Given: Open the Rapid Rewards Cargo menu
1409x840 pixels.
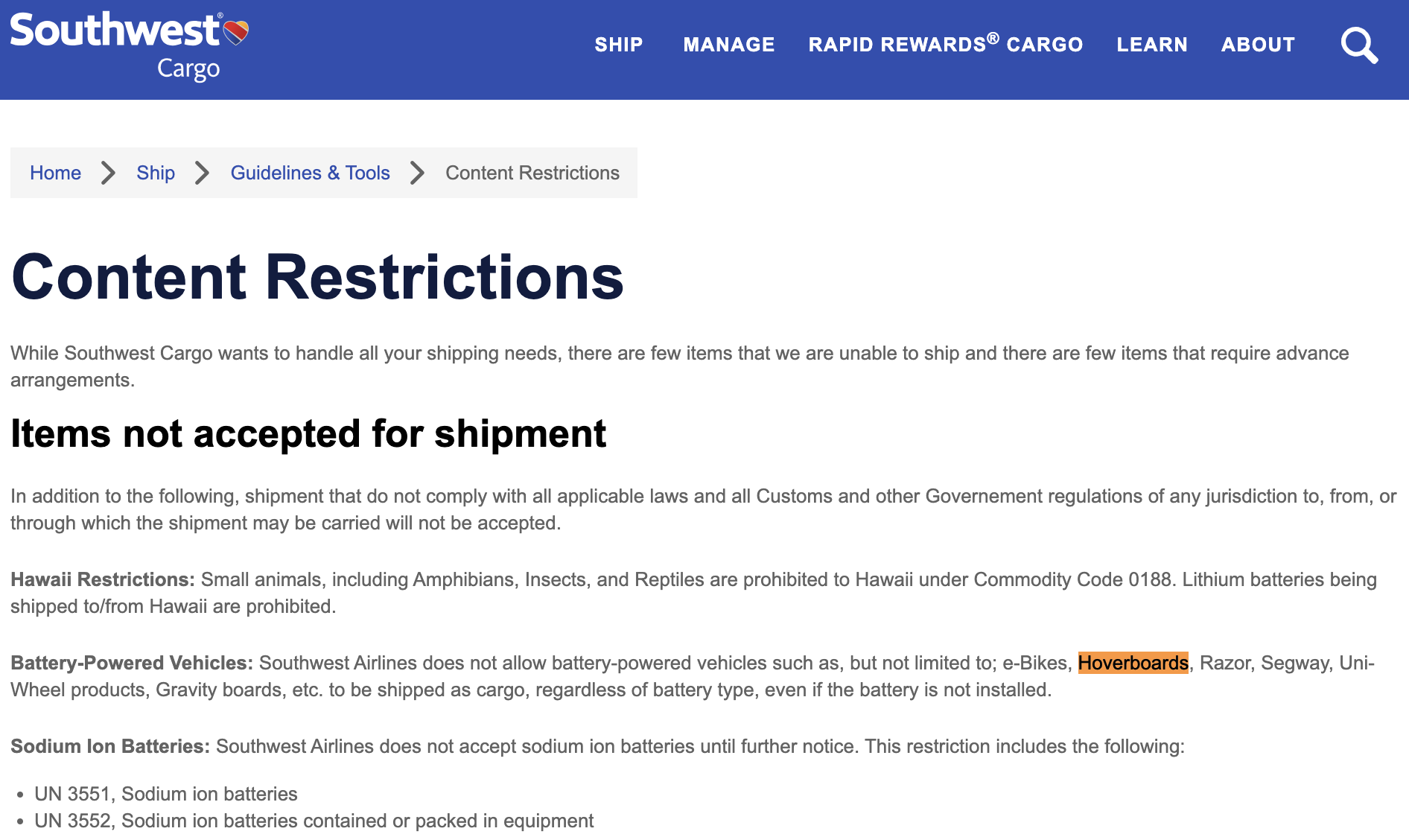Looking at the screenshot, I should point(945,45).
